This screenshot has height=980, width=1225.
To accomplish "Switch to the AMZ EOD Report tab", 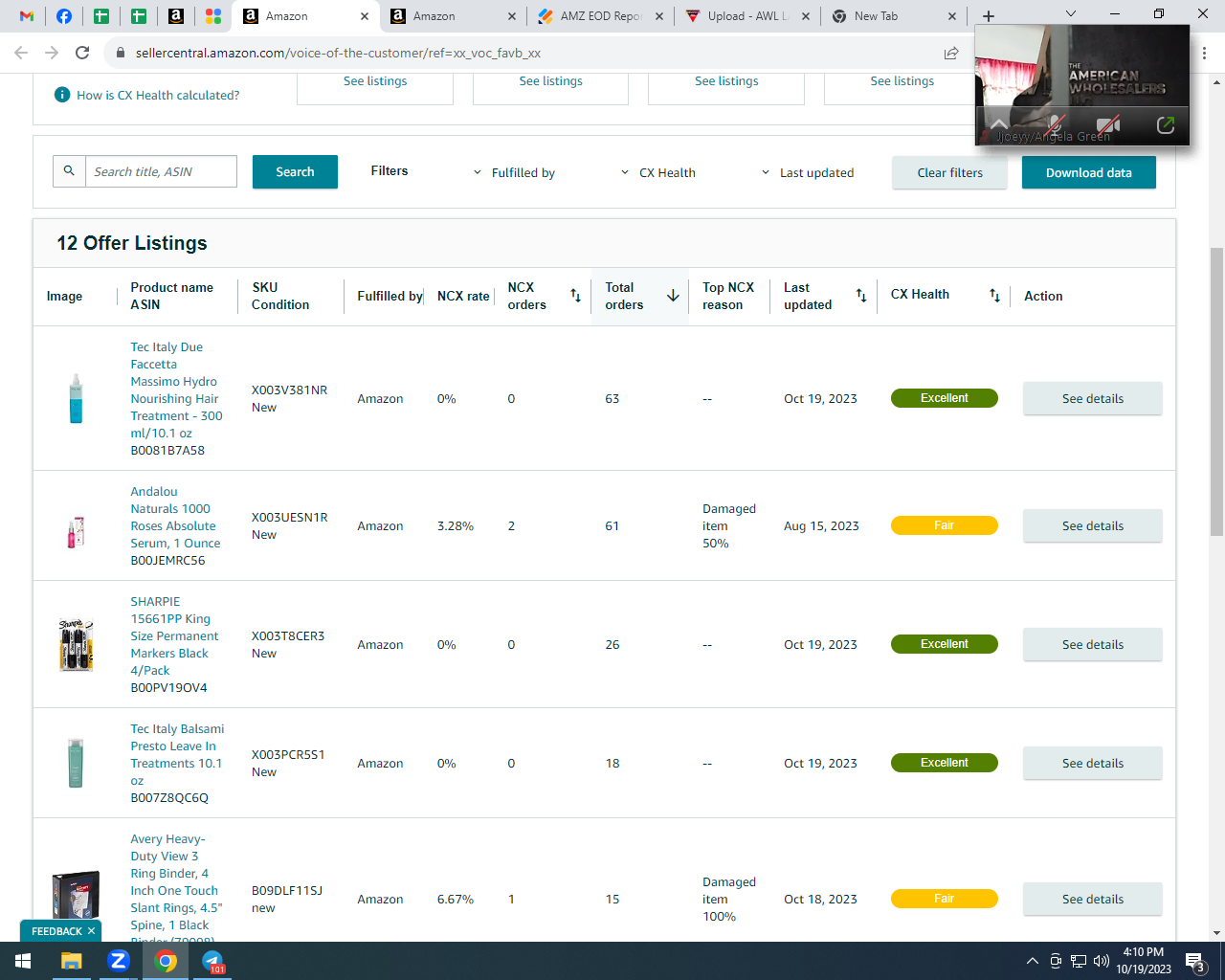I will point(601,16).
